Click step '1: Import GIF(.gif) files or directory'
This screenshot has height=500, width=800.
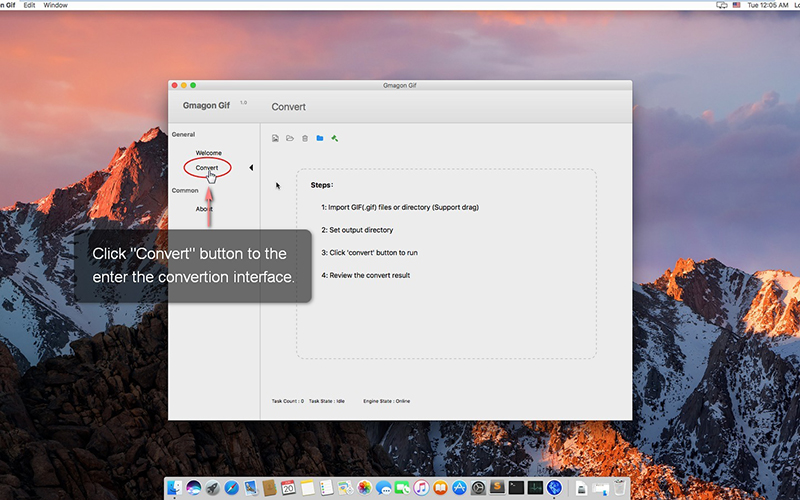[x=400, y=207]
